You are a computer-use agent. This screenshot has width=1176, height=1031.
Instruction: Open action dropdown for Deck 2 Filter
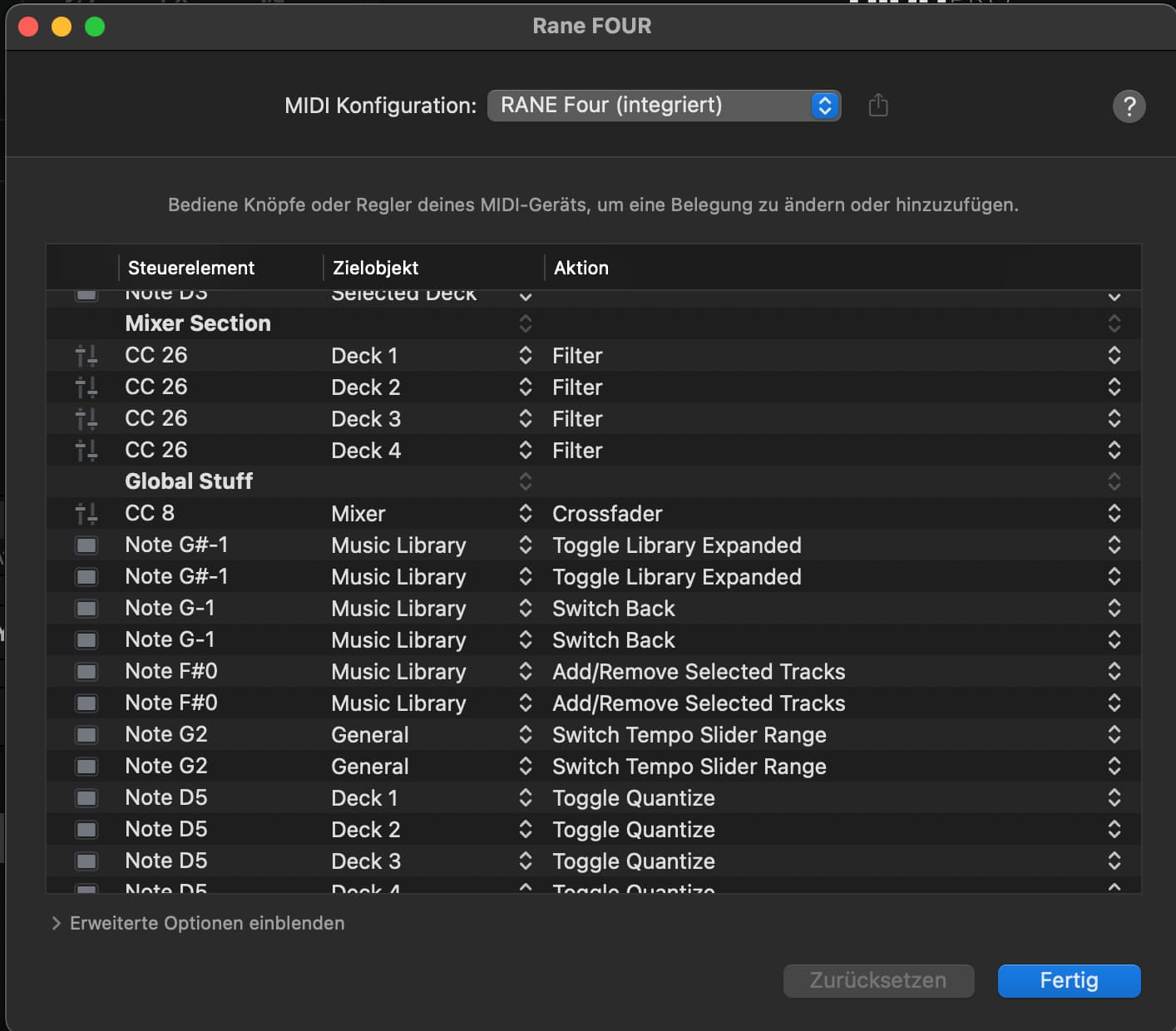[x=1114, y=387]
